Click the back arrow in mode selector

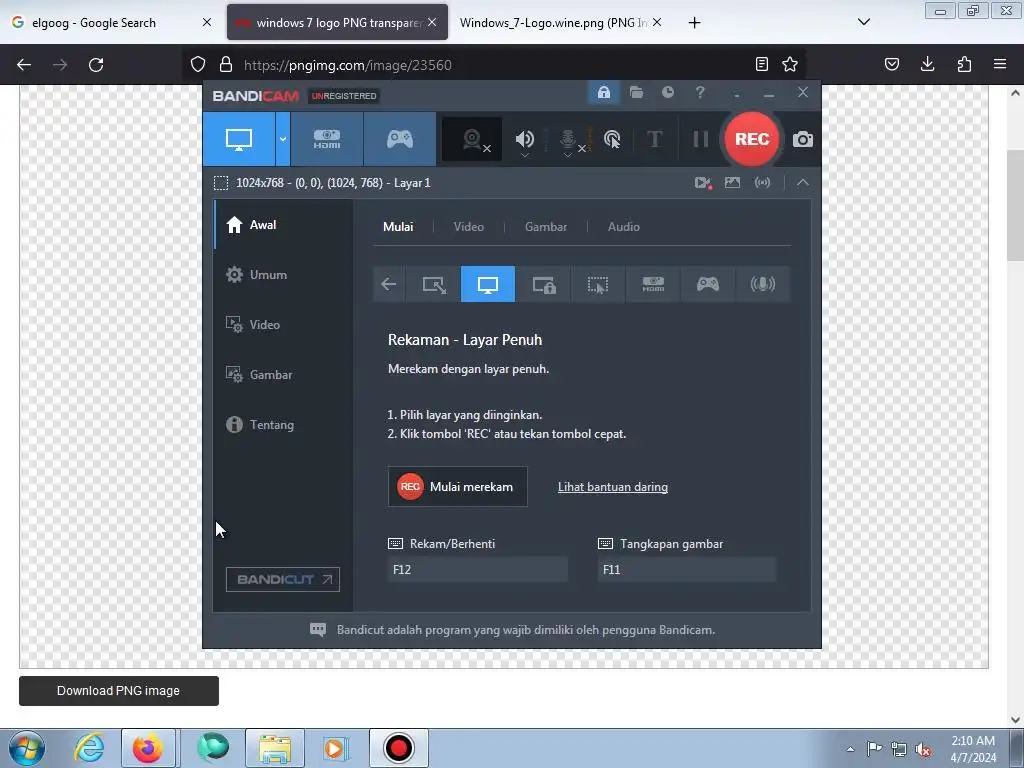pos(389,284)
